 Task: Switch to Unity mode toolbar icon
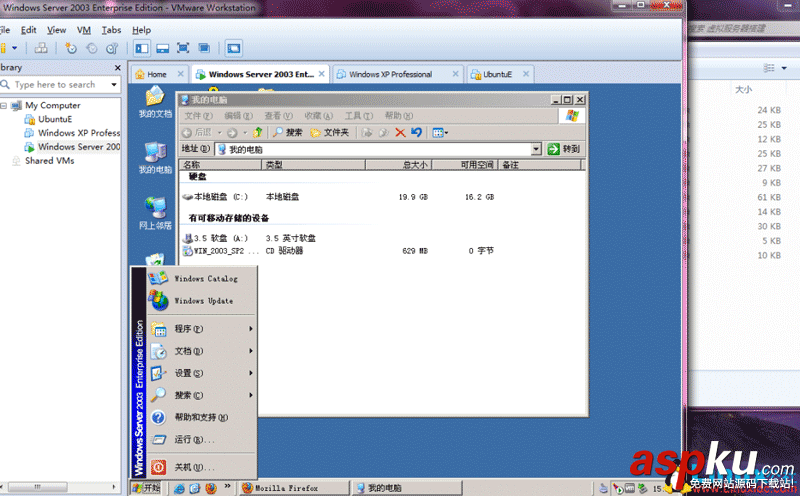(x=204, y=48)
